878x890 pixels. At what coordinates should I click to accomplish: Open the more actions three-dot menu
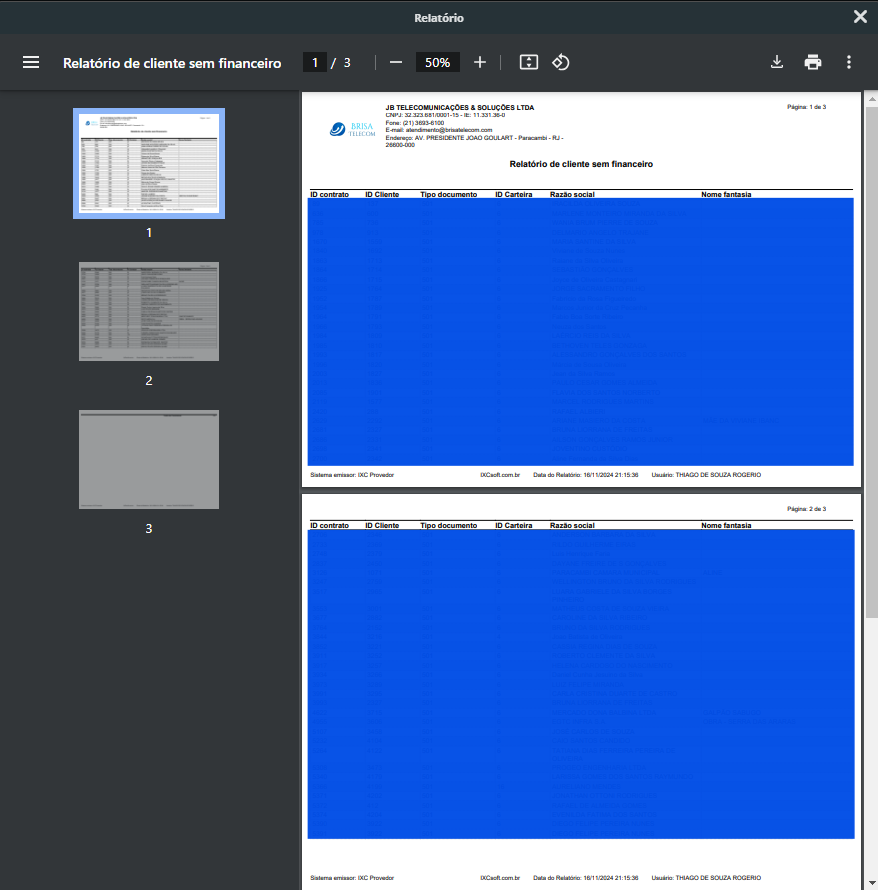click(x=849, y=62)
